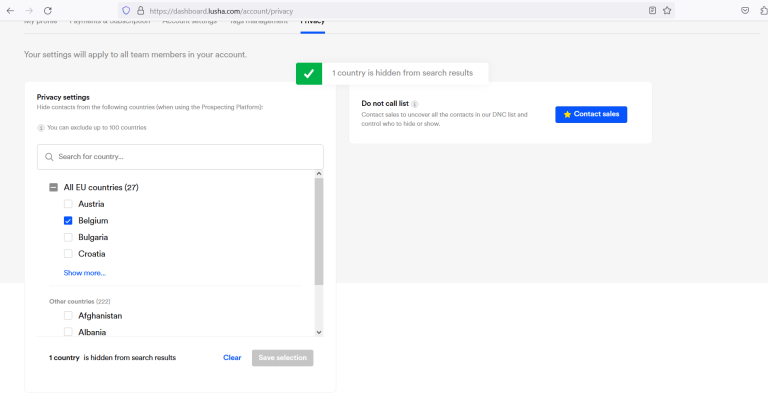
Task: Click the browser forward arrow
Action: point(29,10)
